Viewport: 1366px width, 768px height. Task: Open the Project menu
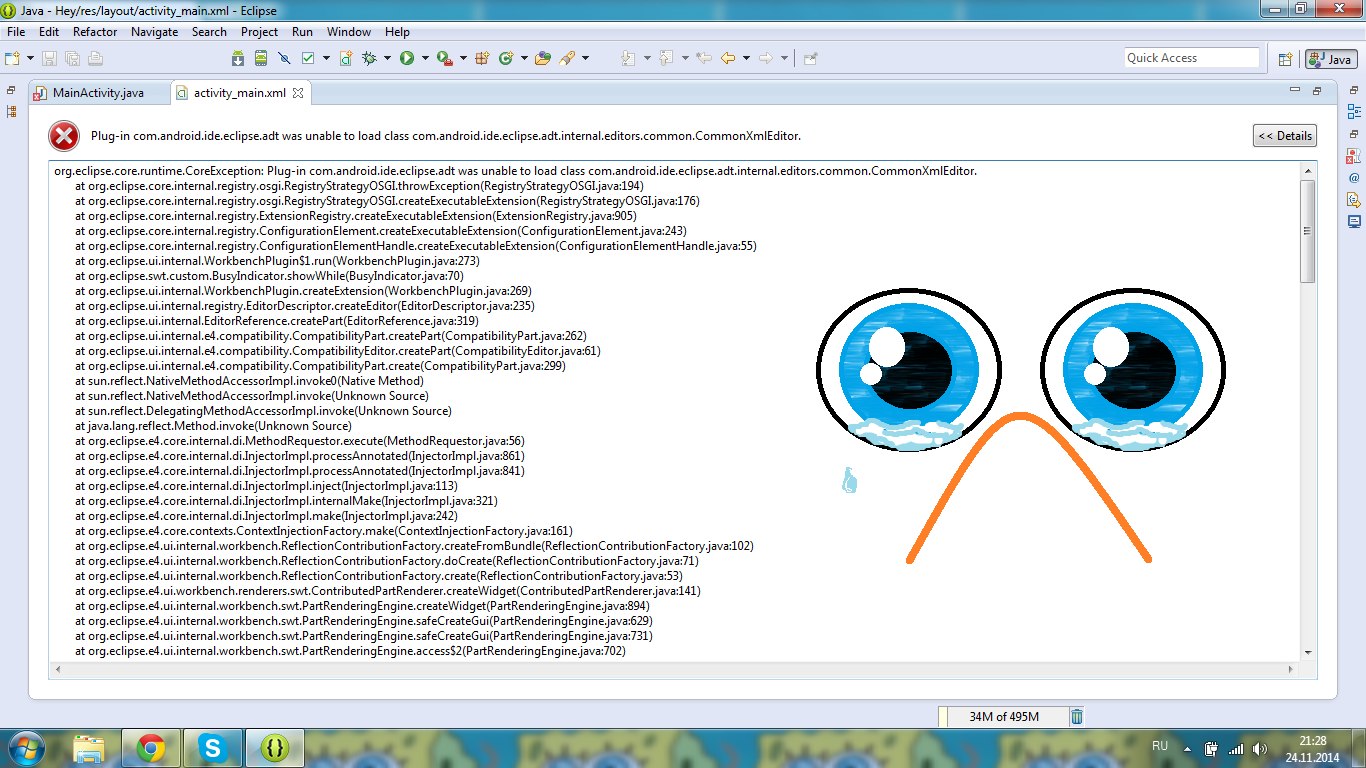click(259, 32)
